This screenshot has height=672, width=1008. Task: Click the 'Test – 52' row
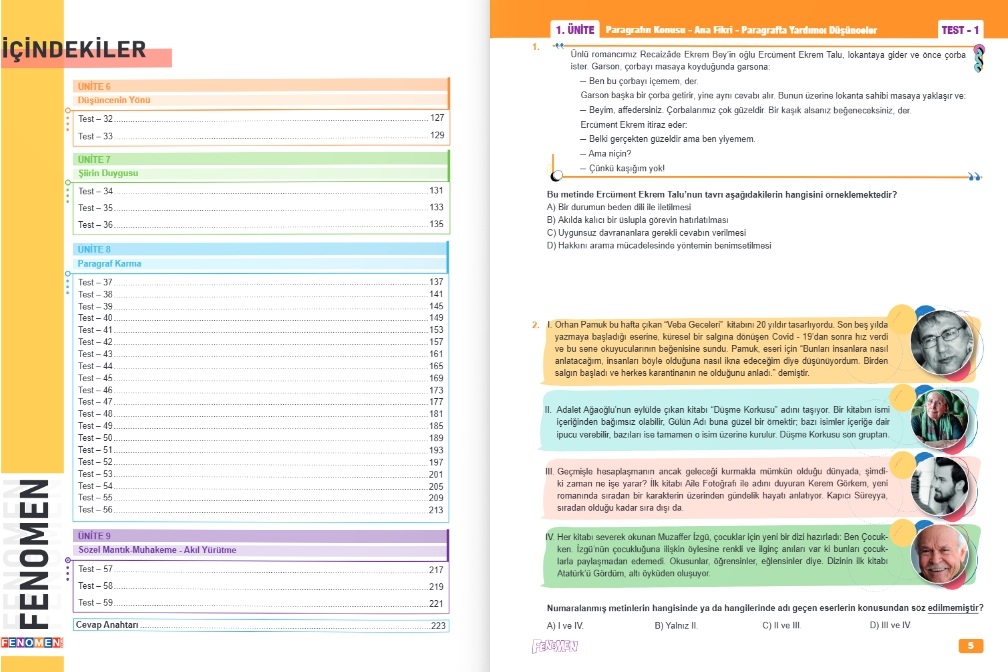260,462
